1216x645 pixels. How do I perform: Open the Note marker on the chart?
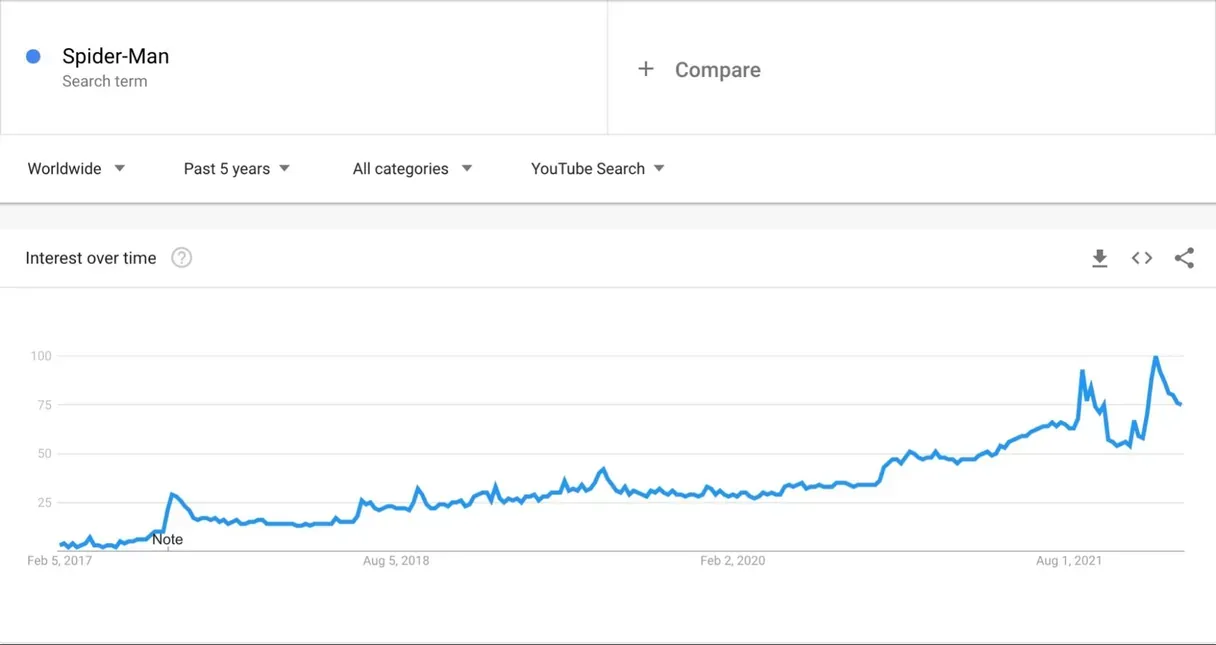coord(167,540)
